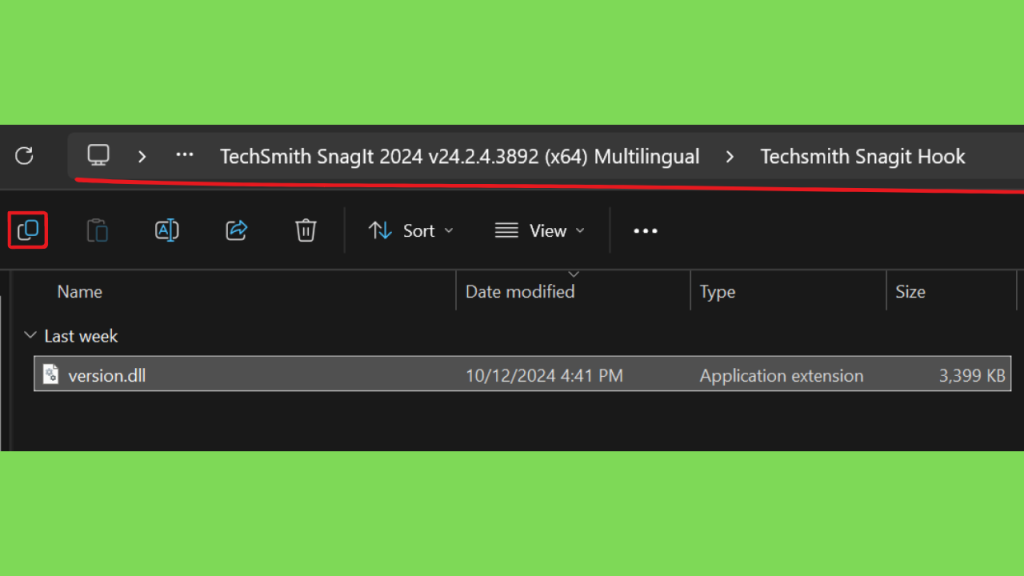Open the TechSmith SnagIt 2024 Multilingual folder breadcrumb
1024x576 pixels.
(460, 157)
